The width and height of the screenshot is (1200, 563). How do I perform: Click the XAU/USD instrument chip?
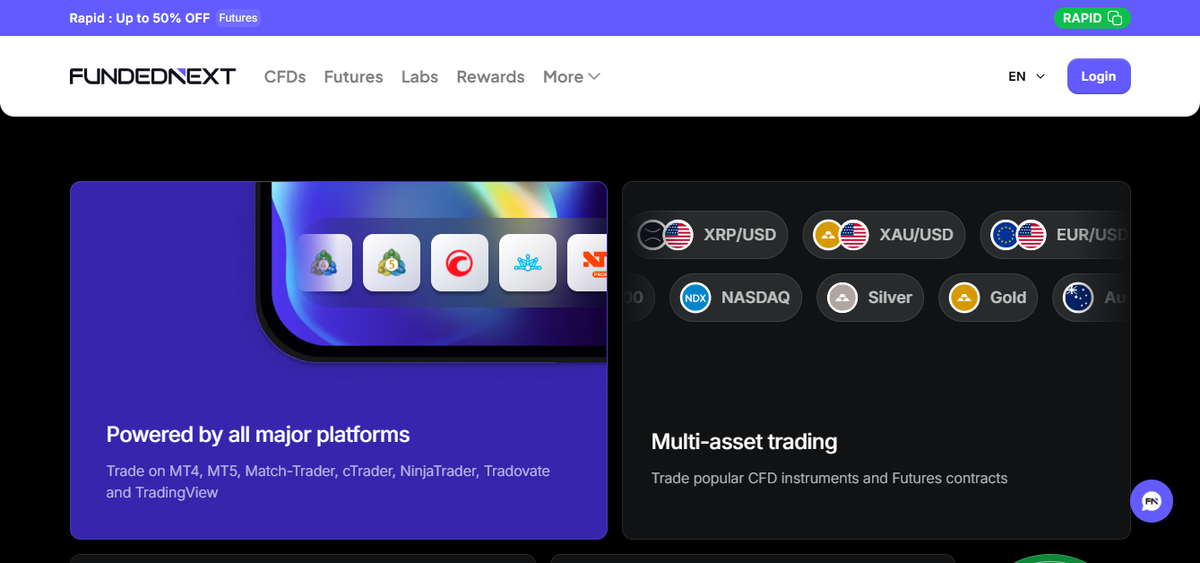pos(884,236)
